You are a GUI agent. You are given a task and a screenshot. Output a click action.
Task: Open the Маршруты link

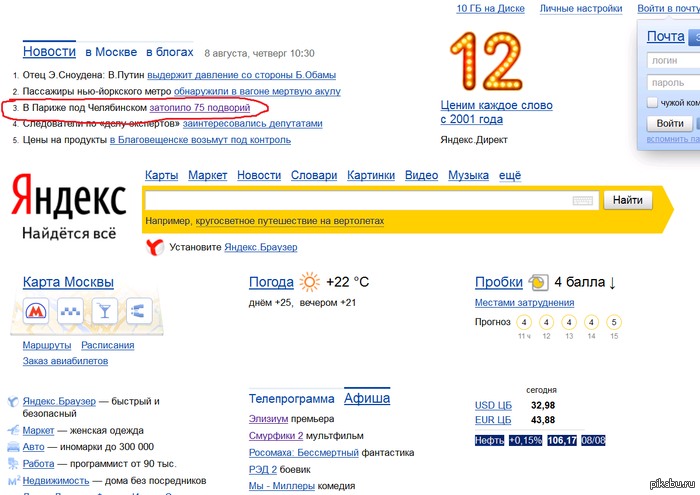point(47,345)
